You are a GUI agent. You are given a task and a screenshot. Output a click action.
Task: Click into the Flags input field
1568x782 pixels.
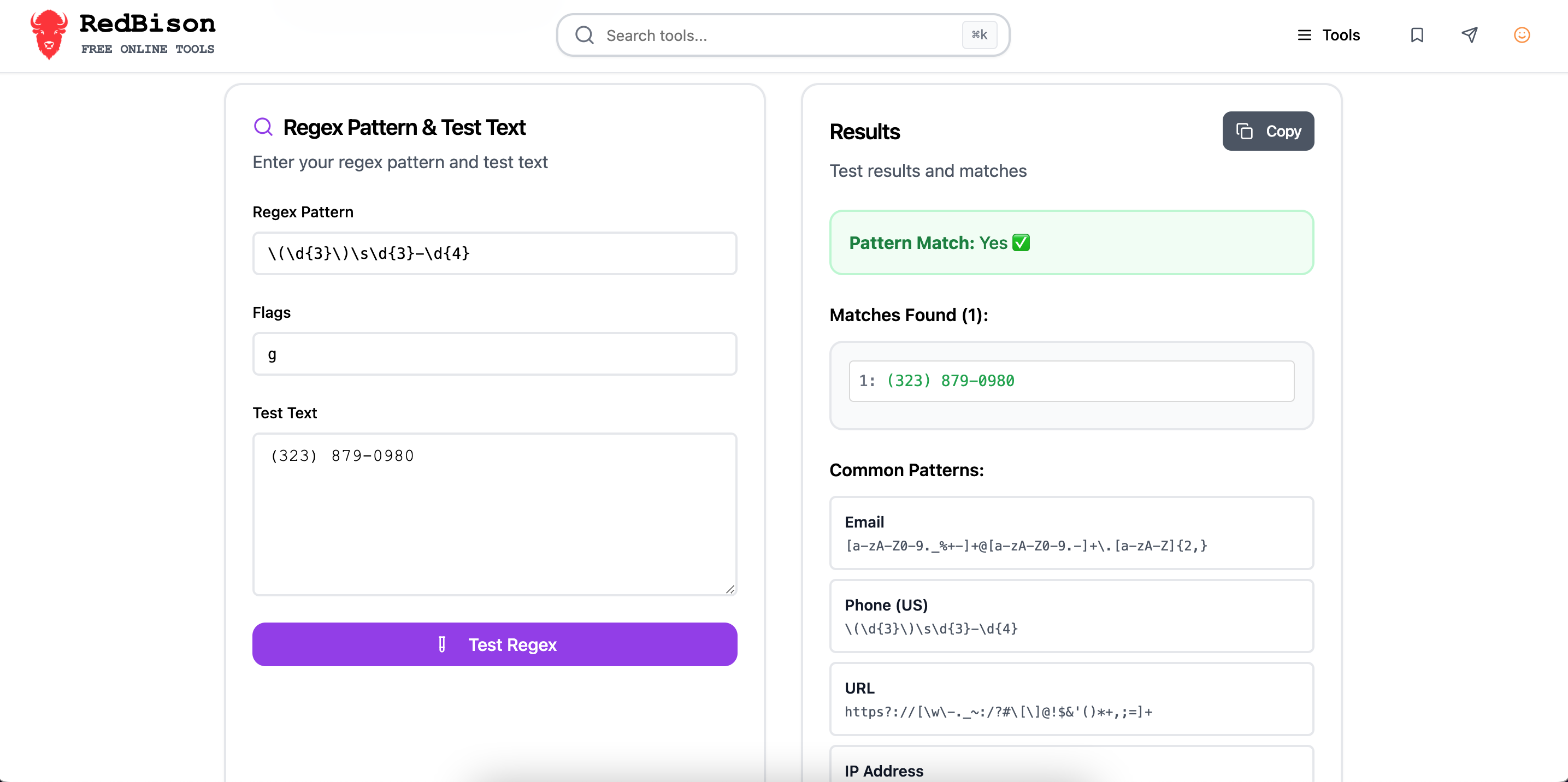[494, 353]
